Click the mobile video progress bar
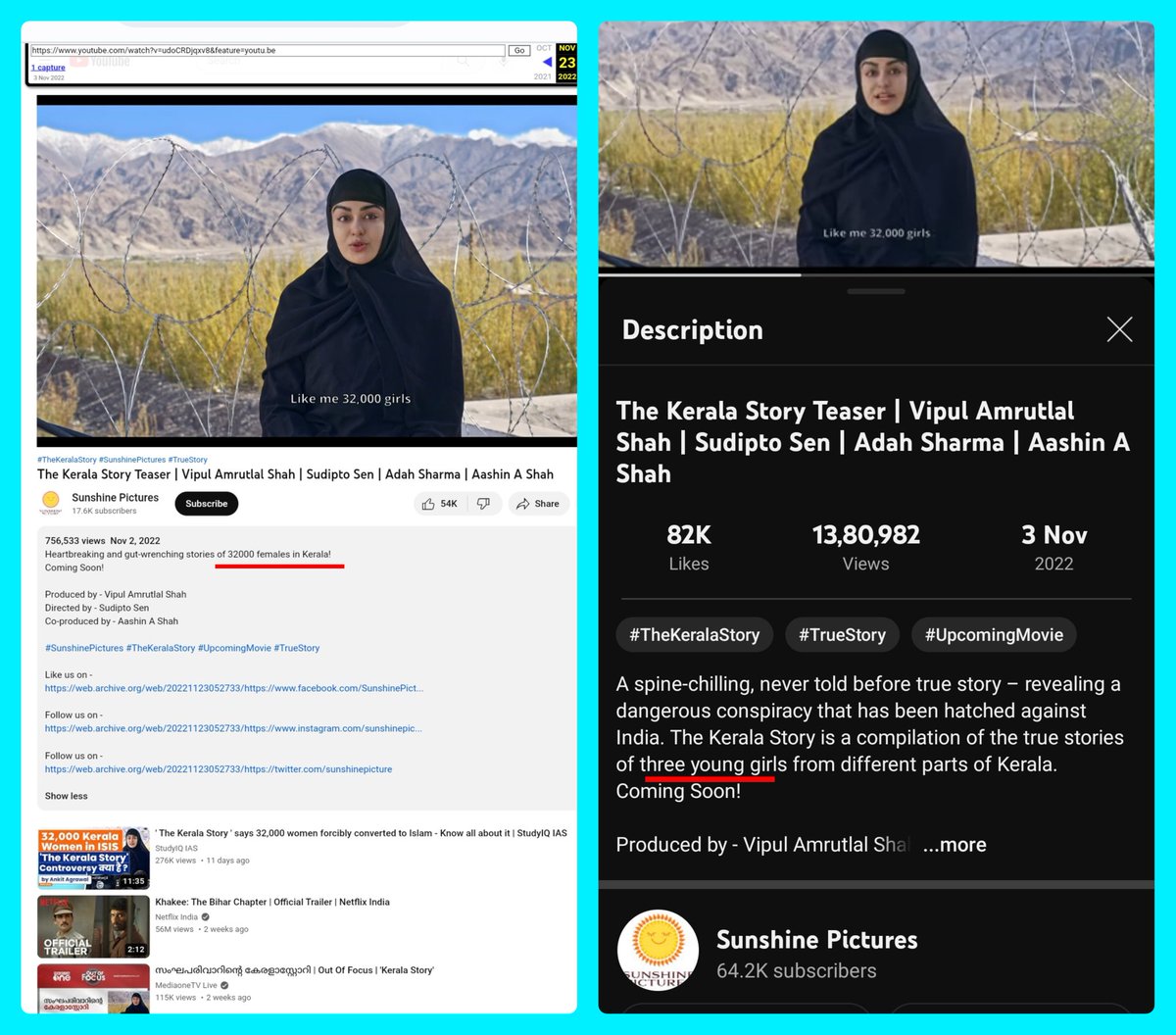Image resolution: width=1176 pixels, height=1035 pixels. pyautogui.click(x=876, y=273)
